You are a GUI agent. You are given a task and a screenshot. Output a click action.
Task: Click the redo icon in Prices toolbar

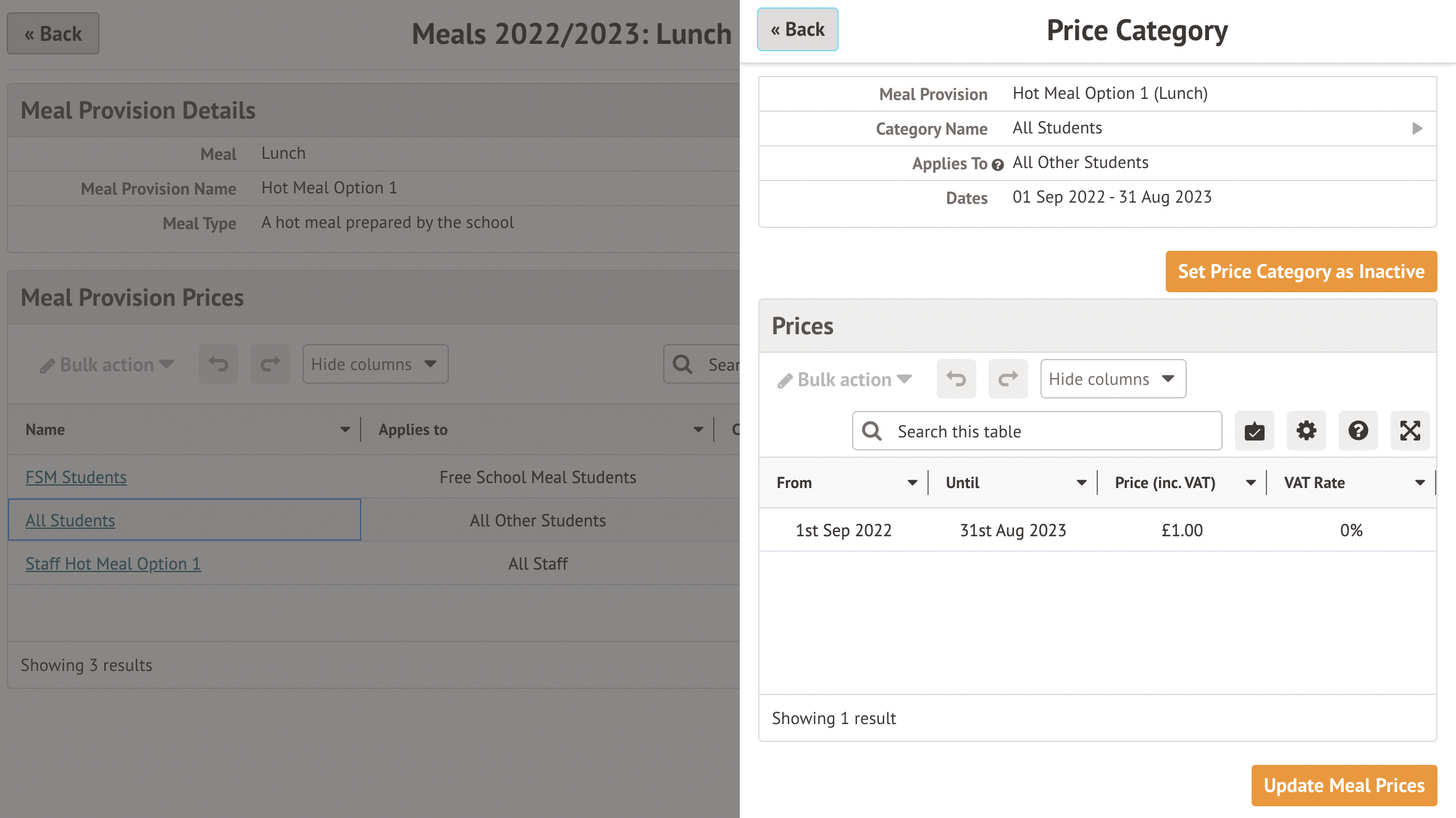click(1008, 379)
